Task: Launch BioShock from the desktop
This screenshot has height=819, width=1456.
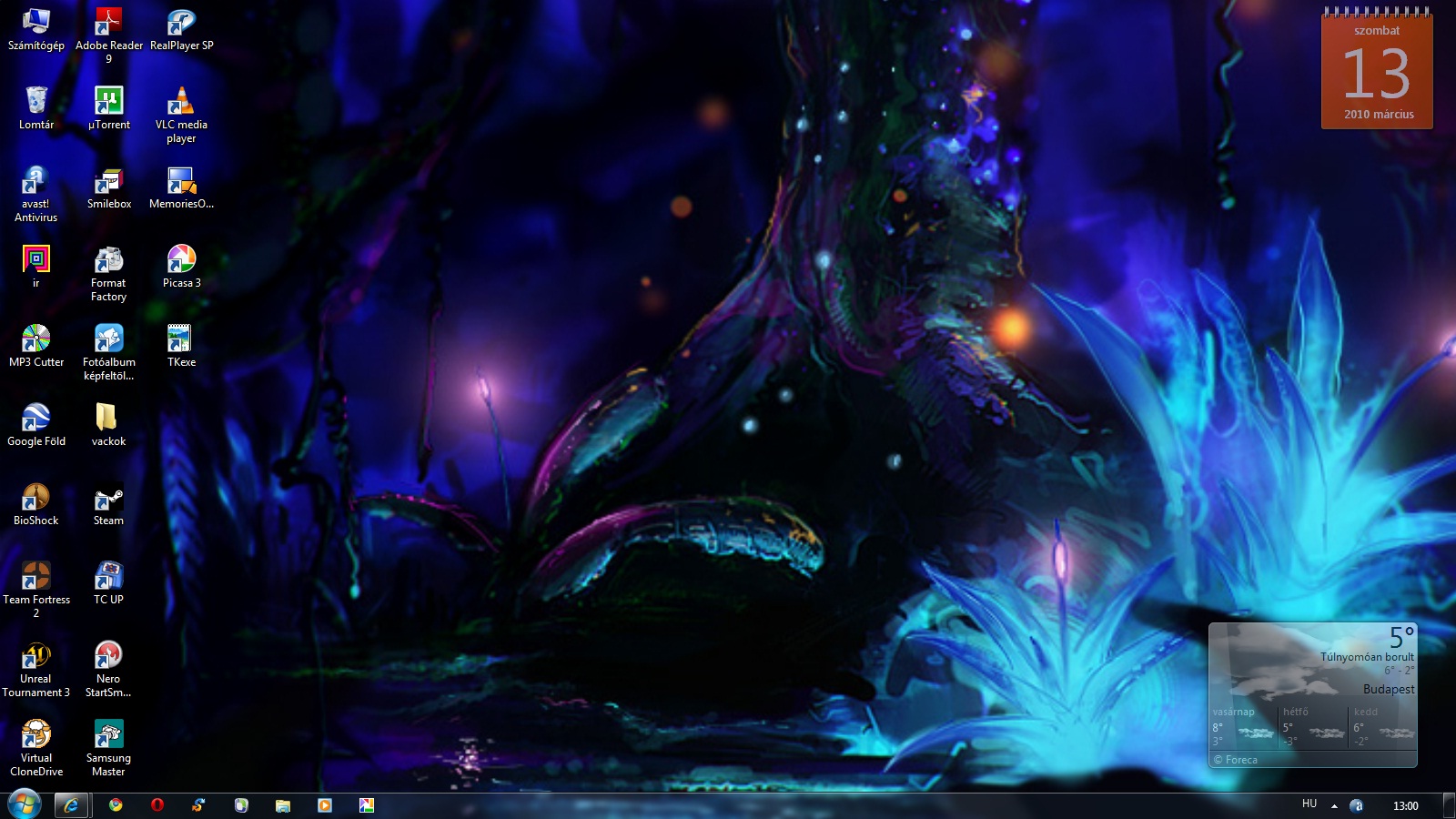Action: (36, 503)
